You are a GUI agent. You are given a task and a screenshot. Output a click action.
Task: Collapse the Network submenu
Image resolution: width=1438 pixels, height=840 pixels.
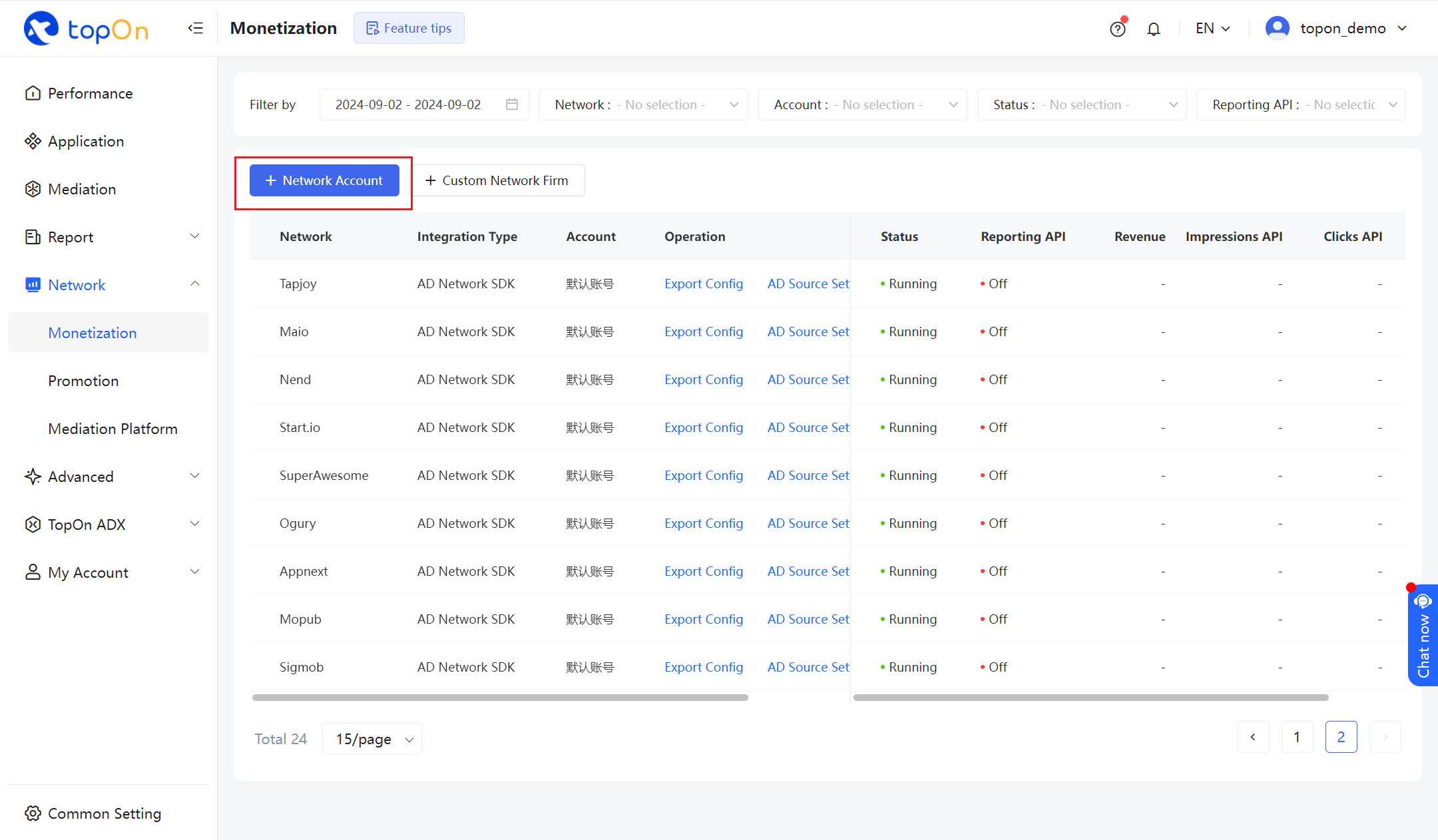click(195, 284)
